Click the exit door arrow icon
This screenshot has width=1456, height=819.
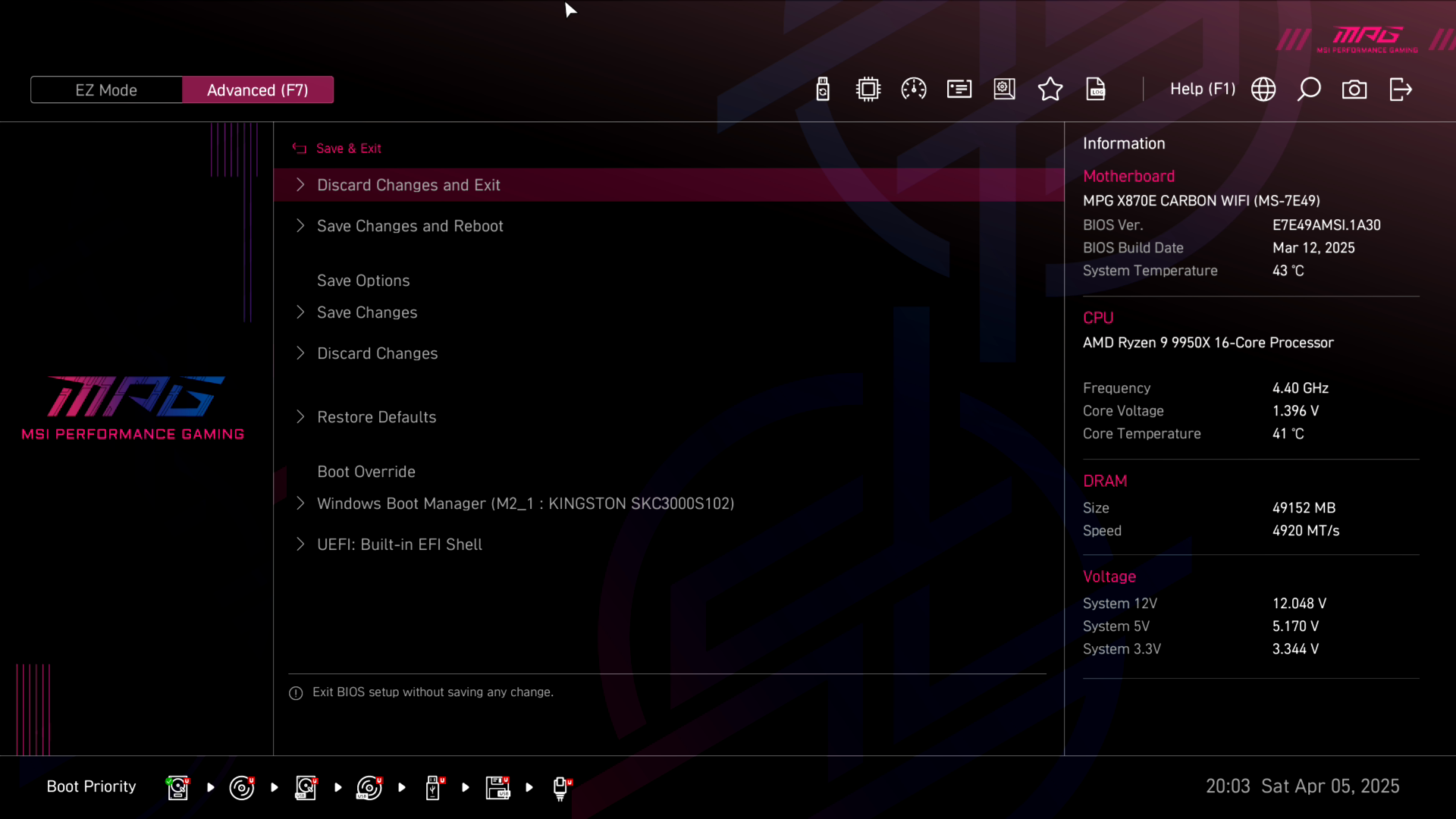click(x=1401, y=89)
